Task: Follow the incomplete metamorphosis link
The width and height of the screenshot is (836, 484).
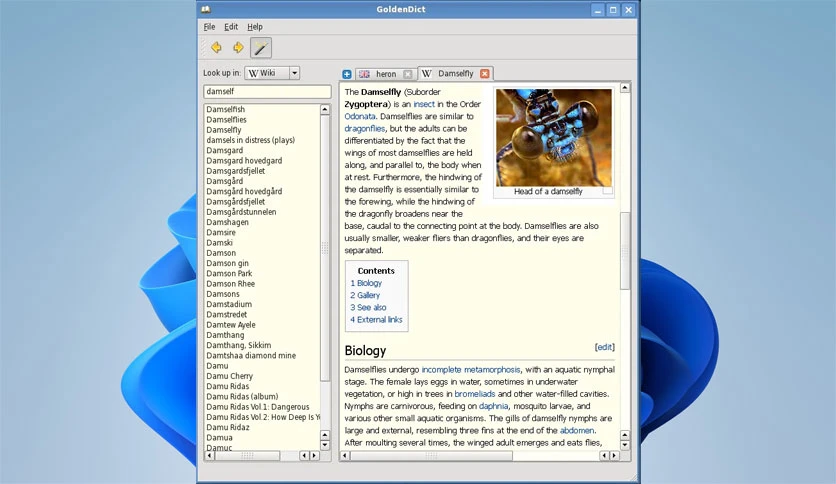Action: [471, 369]
